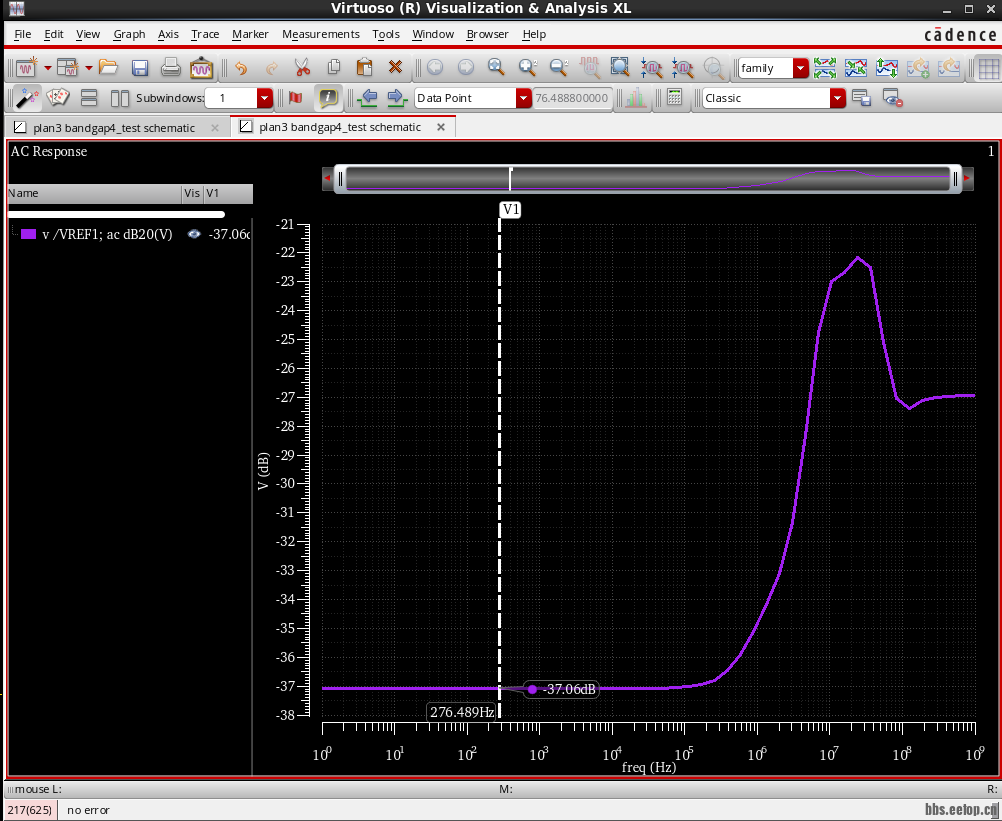Toggle visibility eye for the VREF1 trace
Screen dimensions: 1002x821
[194, 234]
